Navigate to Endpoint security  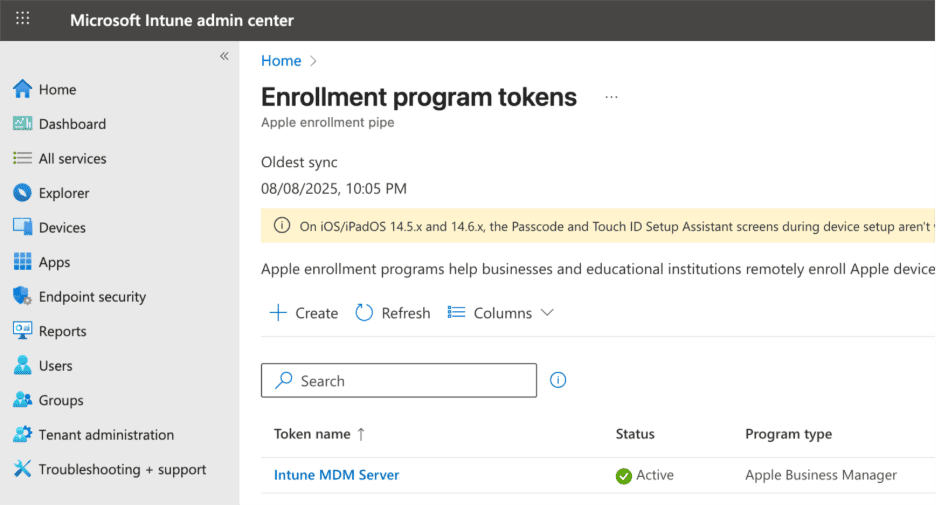click(92, 297)
